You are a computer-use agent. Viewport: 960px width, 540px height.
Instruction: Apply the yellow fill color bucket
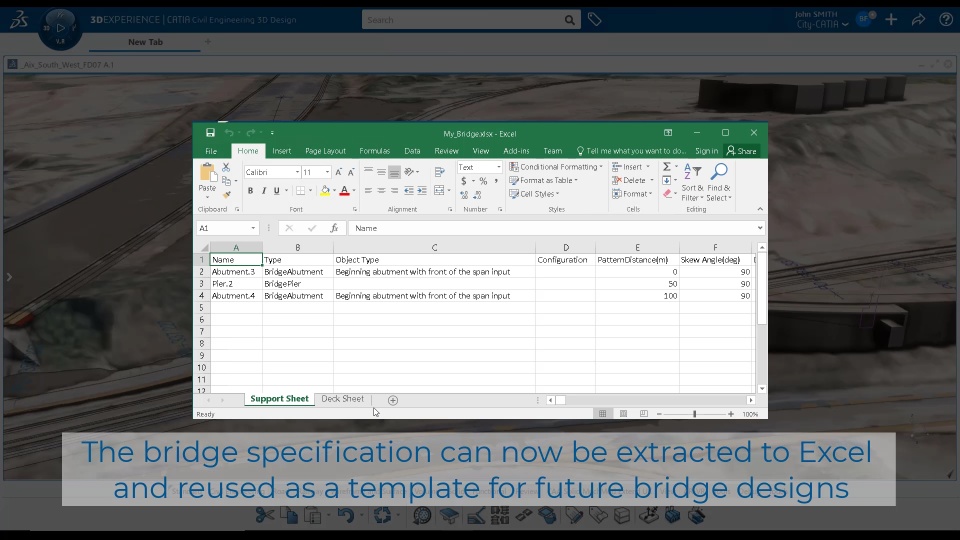click(x=325, y=190)
